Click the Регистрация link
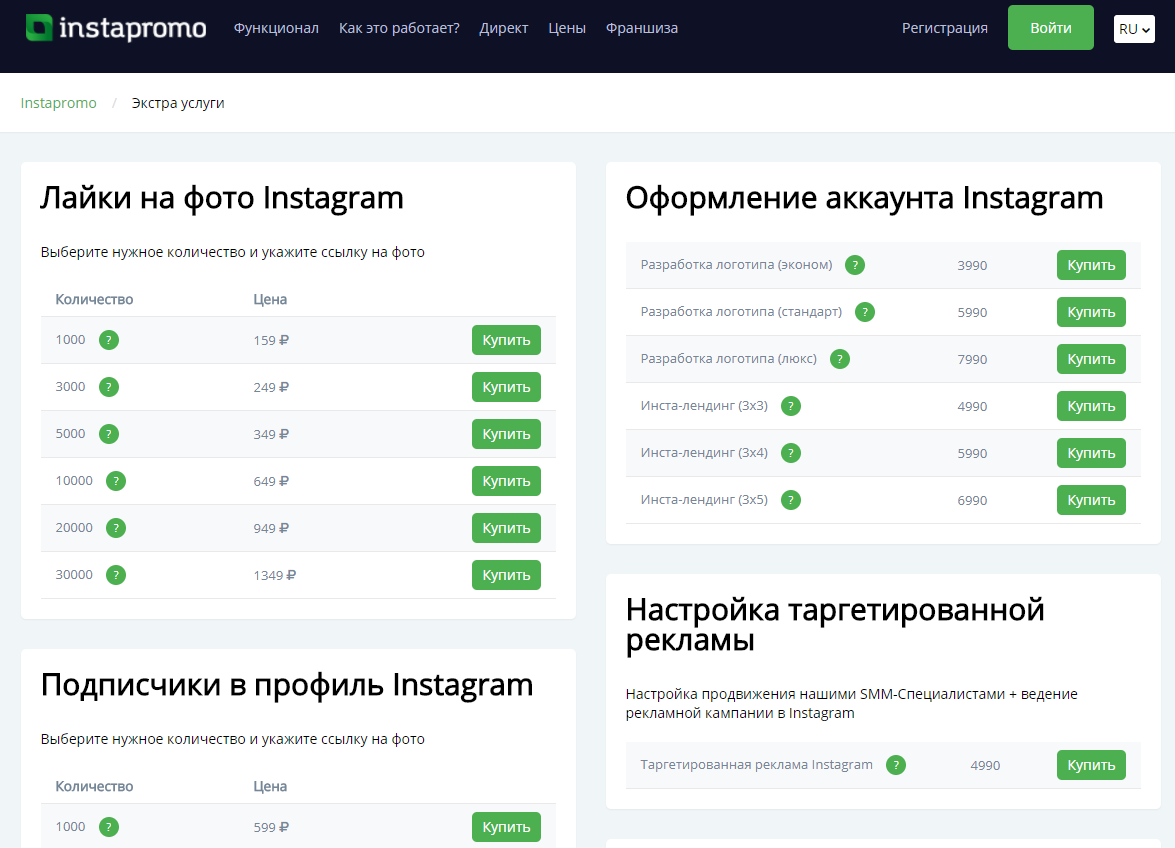Viewport: 1175px width, 848px height. [944, 28]
